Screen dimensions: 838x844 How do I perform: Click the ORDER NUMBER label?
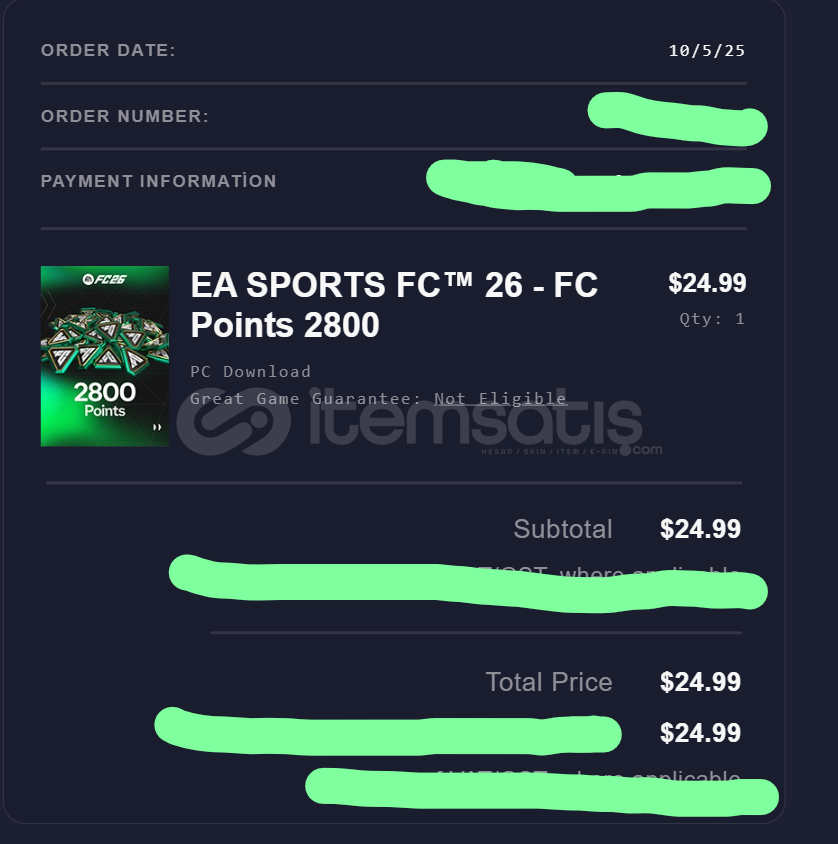(125, 116)
